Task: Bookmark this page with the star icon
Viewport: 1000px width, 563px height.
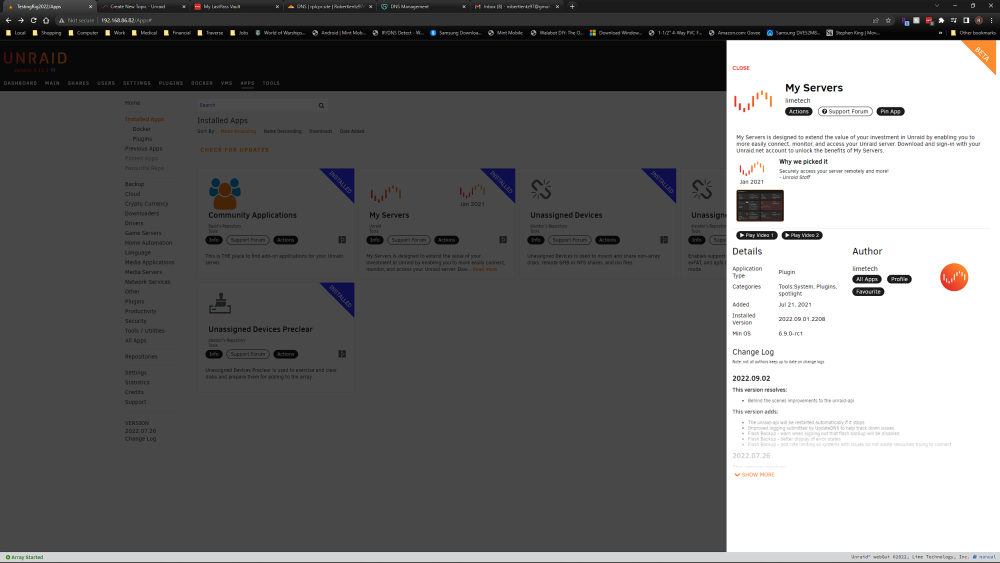Action: point(888,20)
